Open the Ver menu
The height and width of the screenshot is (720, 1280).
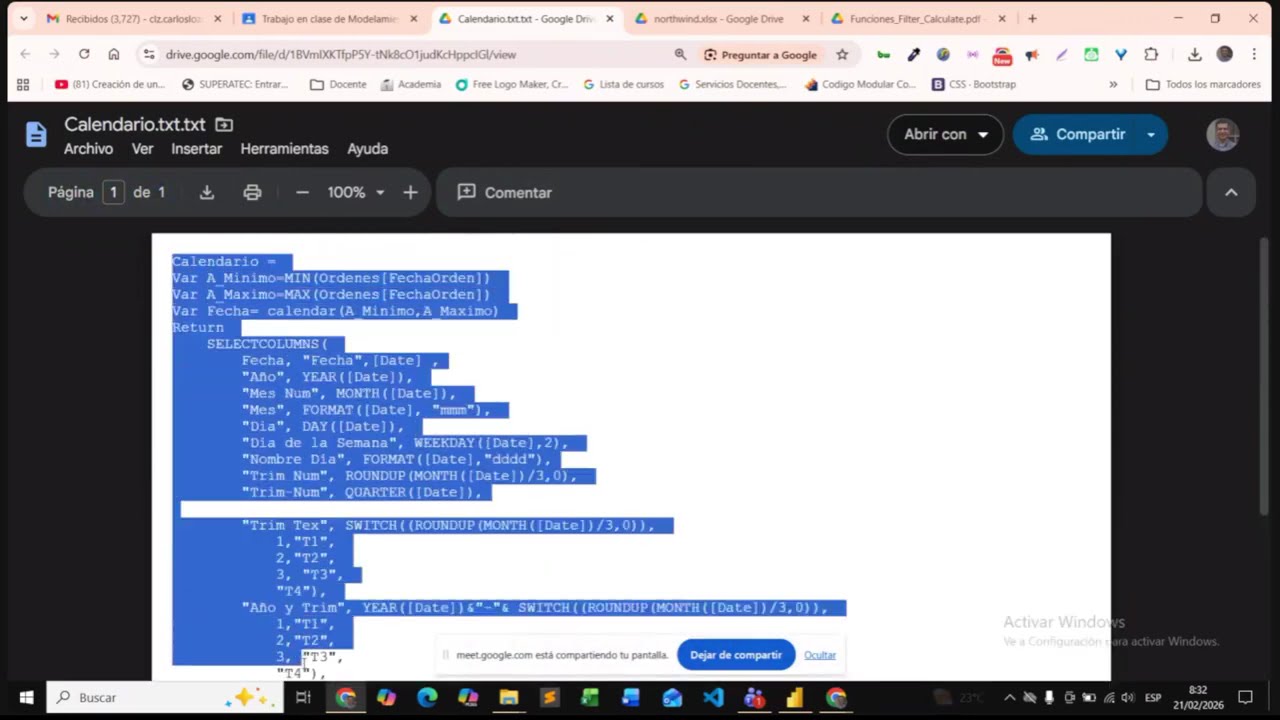pyautogui.click(x=143, y=148)
